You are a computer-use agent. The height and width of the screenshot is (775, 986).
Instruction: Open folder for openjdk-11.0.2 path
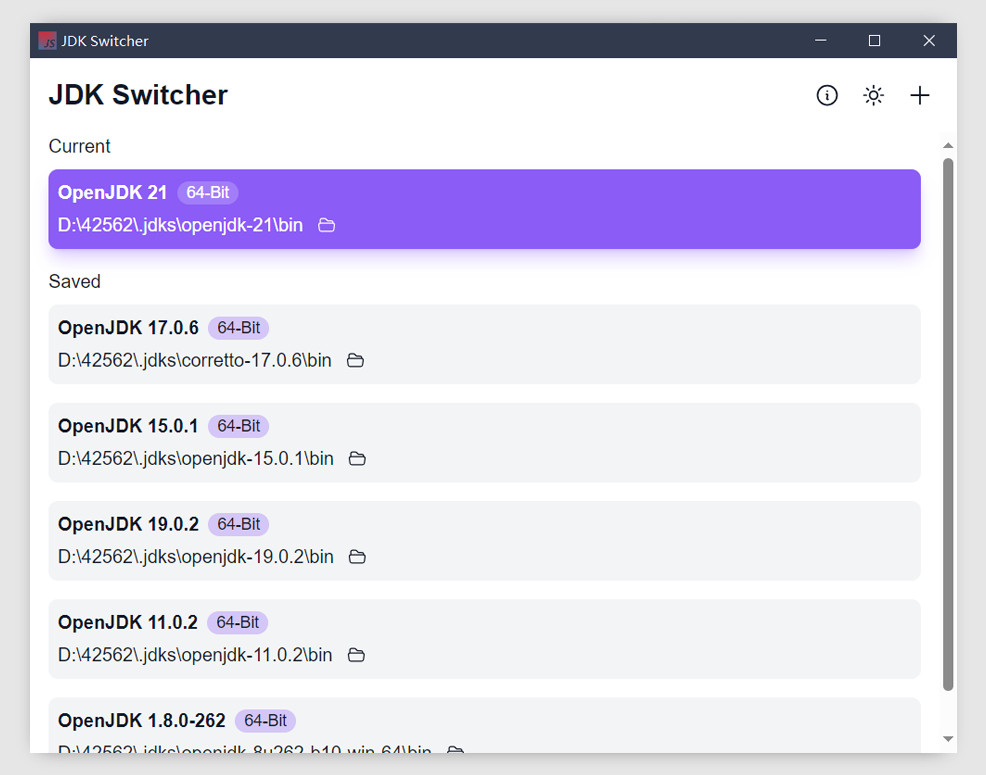356,655
